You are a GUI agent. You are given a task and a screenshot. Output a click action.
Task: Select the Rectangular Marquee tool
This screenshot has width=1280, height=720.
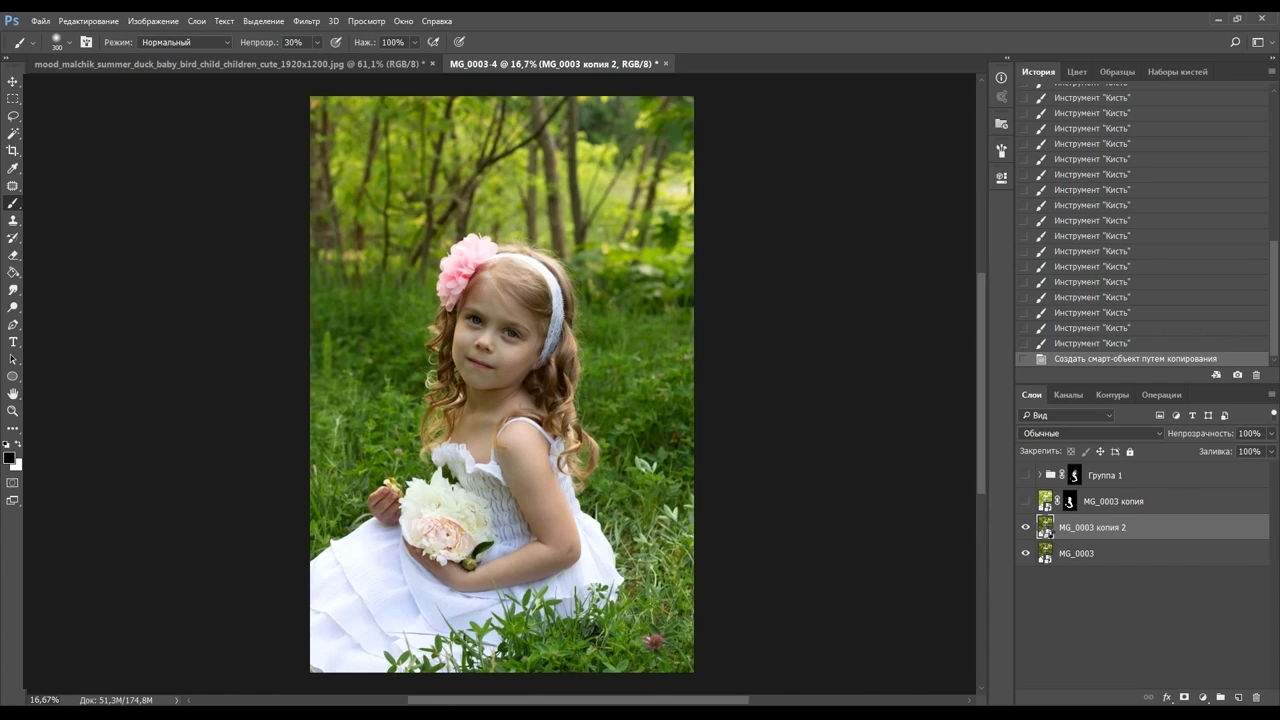(x=13, y=99)
